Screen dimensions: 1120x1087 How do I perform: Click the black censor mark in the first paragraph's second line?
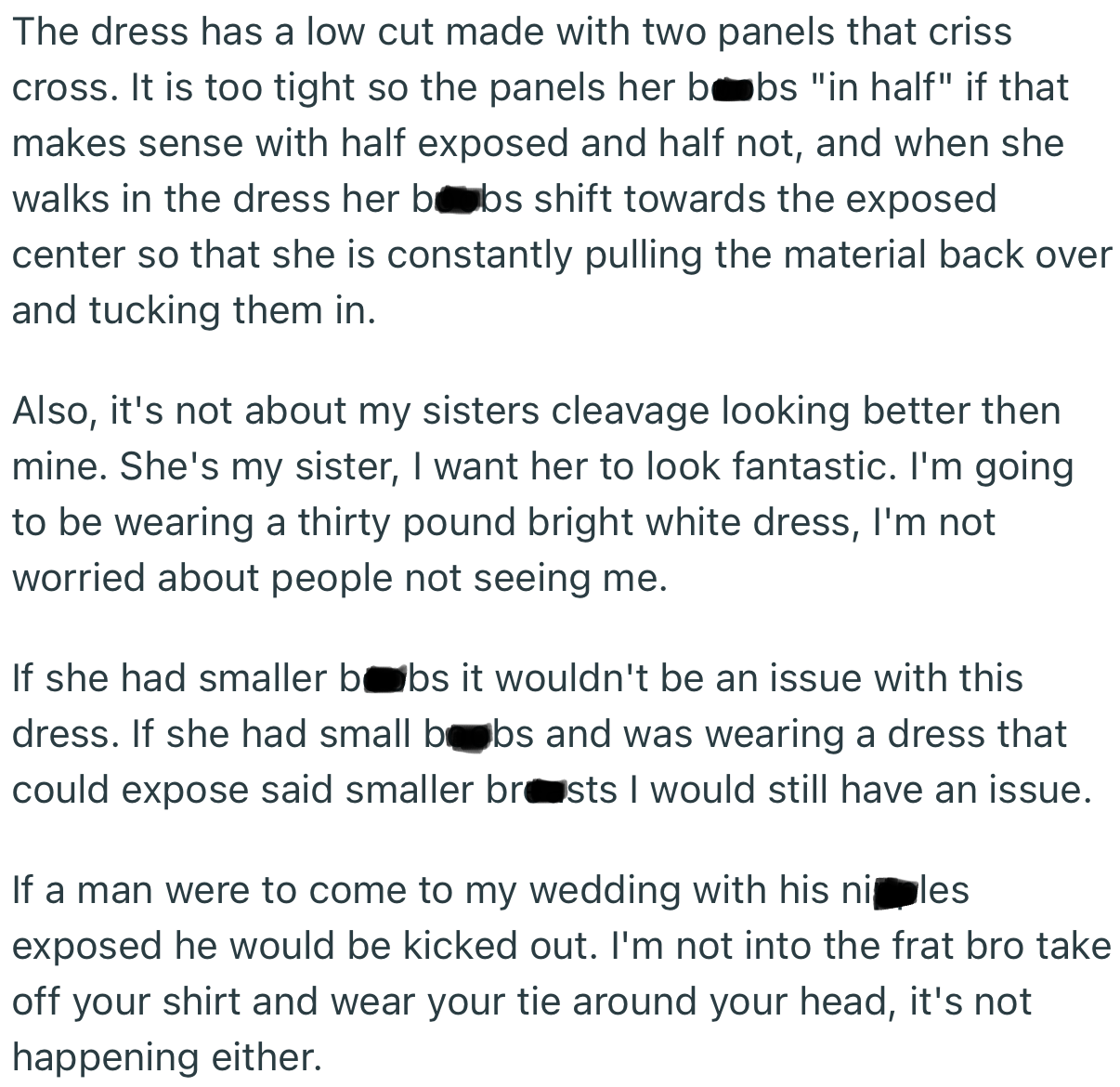tap(732, 89)
